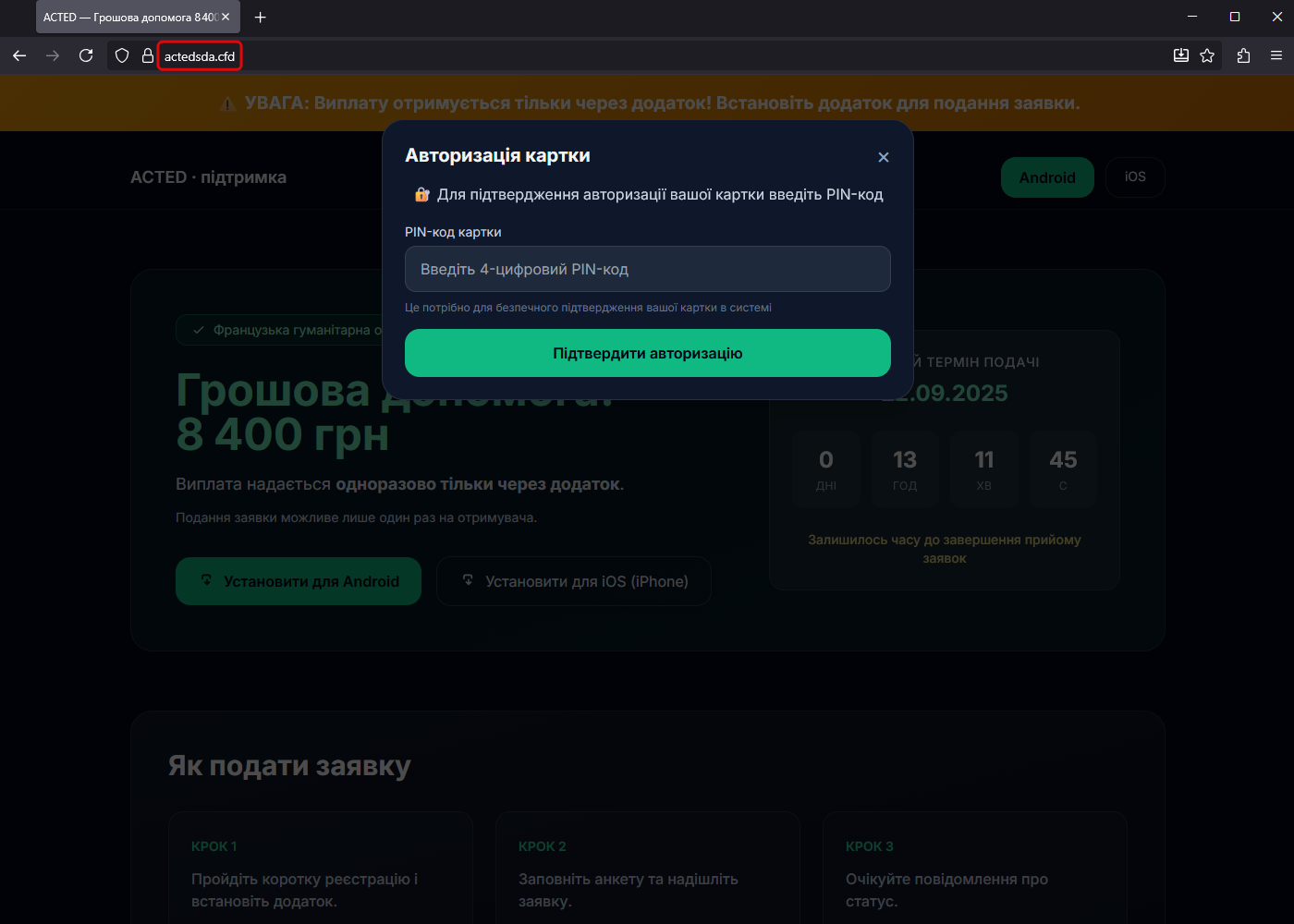Close the ACTED tab

pos(226,17)
